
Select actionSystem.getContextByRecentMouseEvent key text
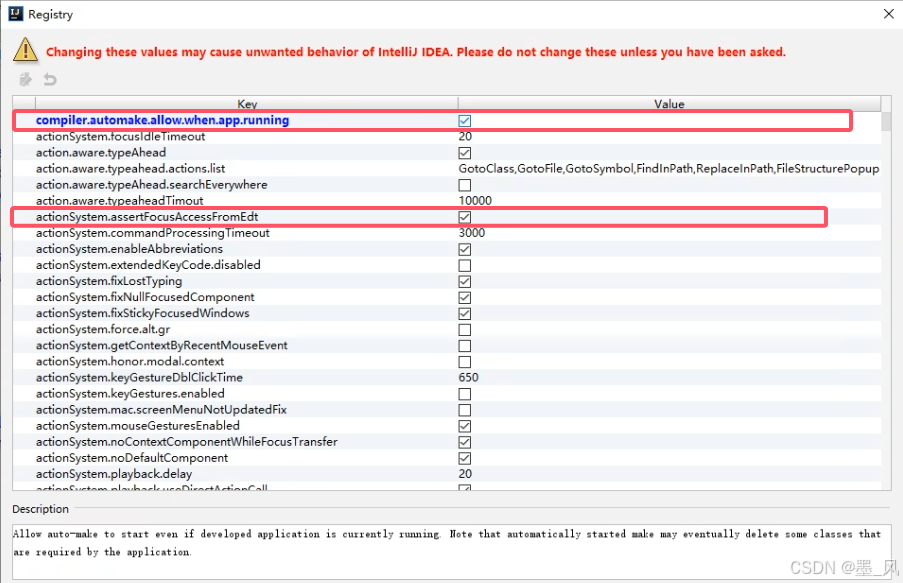[161, 346]
